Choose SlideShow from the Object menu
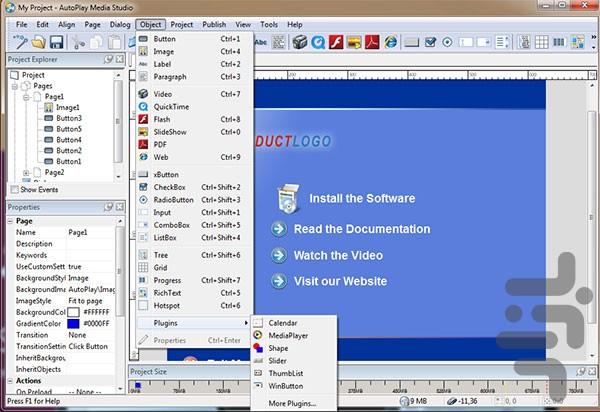Image resolution: width=600 pixels, height=412 pixels. 195,132
